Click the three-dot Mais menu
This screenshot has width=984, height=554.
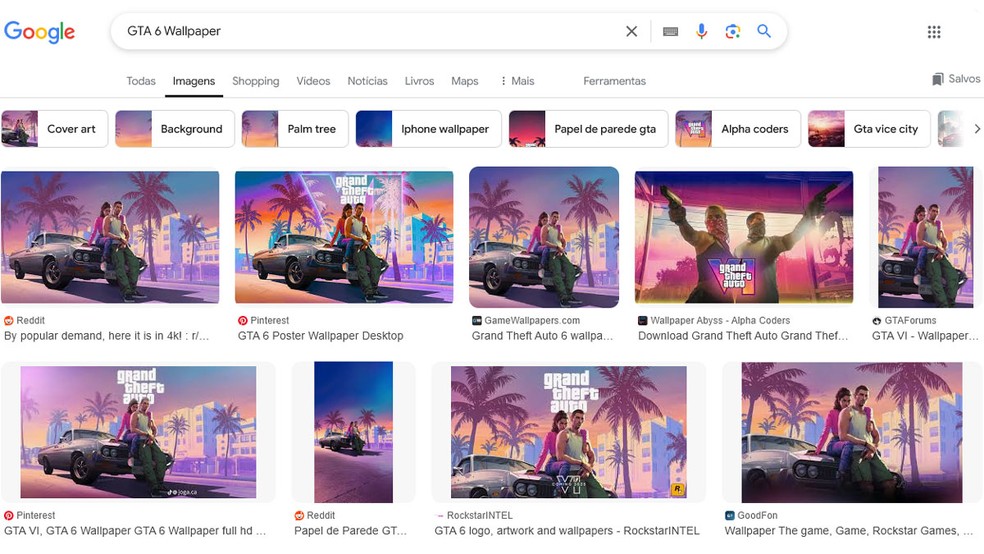518,81
